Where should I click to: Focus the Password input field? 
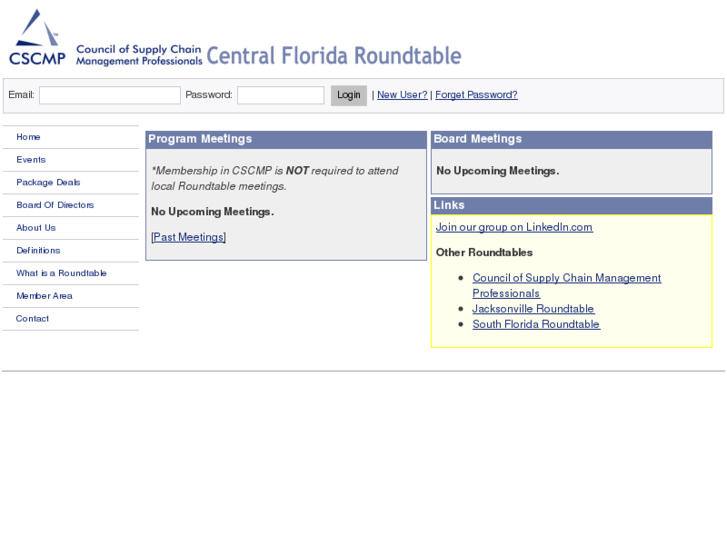281,95
